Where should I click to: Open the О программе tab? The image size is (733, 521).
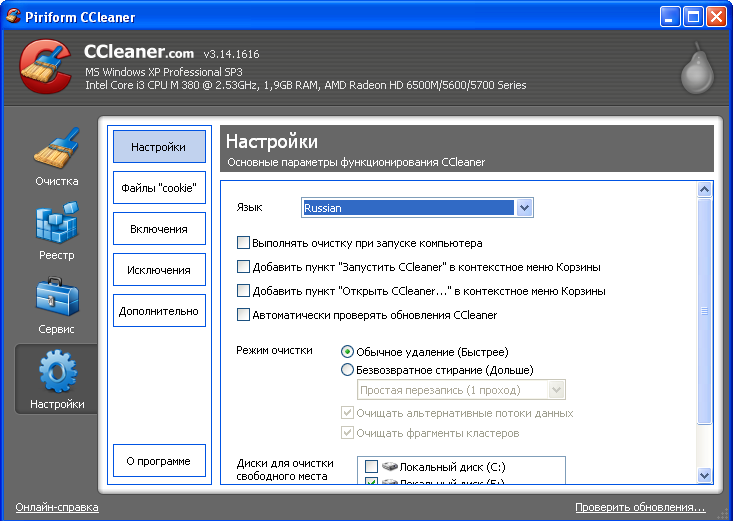pyautogui.click(x=159, y=461)
